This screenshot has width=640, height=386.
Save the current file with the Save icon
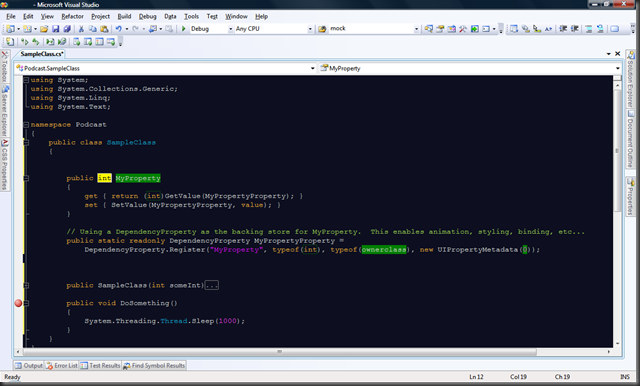click(x=56, y=29)
